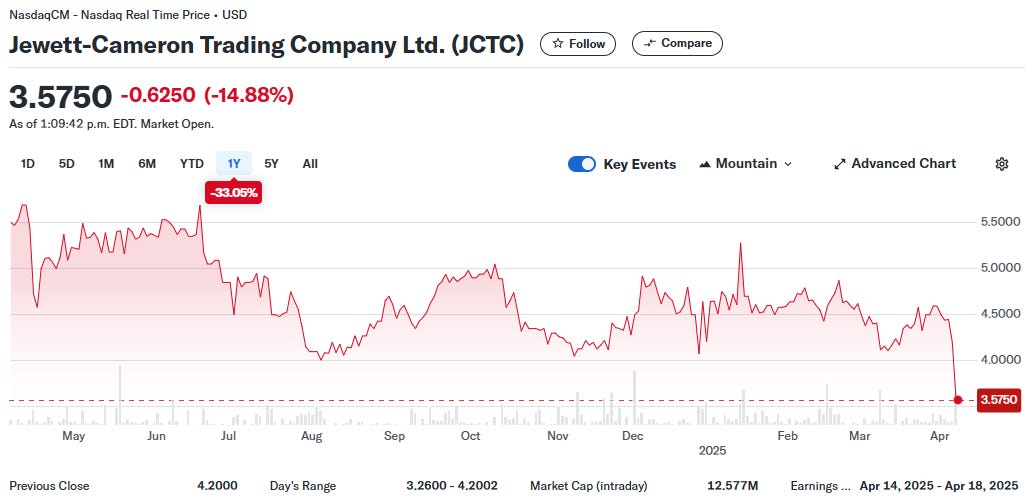
Task: Click the Feb x-axis label
Action: (787, 436)
